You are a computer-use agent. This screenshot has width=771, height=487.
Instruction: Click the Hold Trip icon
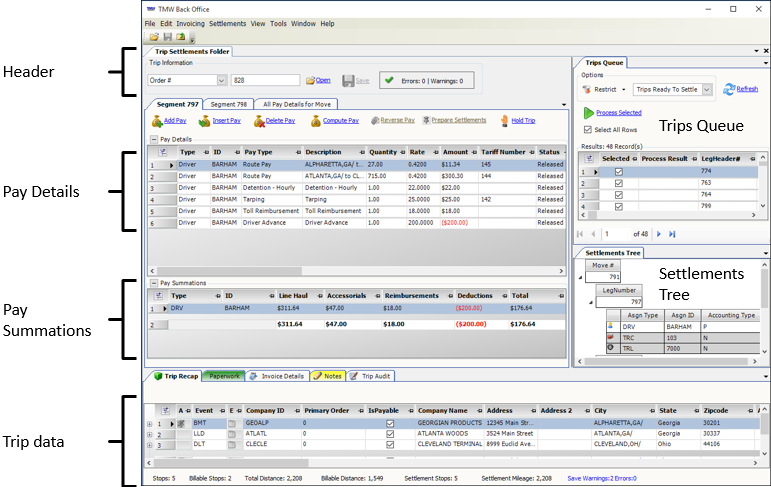coord(504,121)
